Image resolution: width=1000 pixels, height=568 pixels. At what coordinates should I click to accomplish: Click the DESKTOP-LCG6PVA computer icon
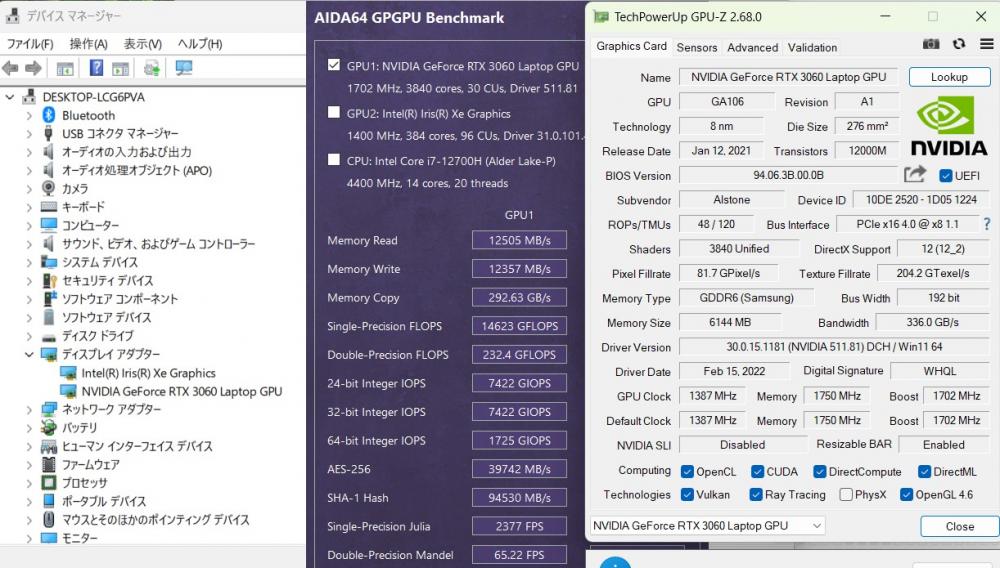coord(29,97)
